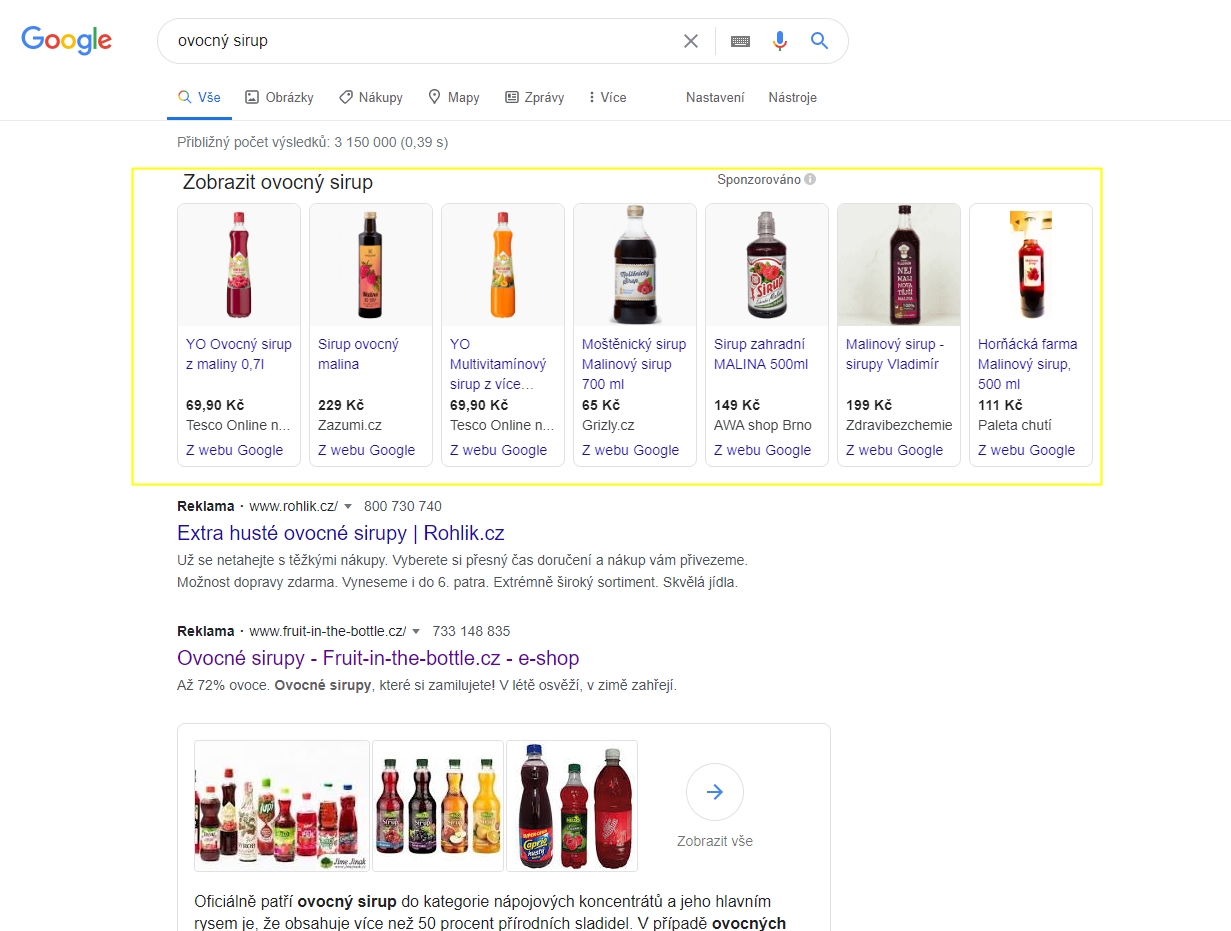
Task: Submit search with magnifier icon
Action: [820, 41]
